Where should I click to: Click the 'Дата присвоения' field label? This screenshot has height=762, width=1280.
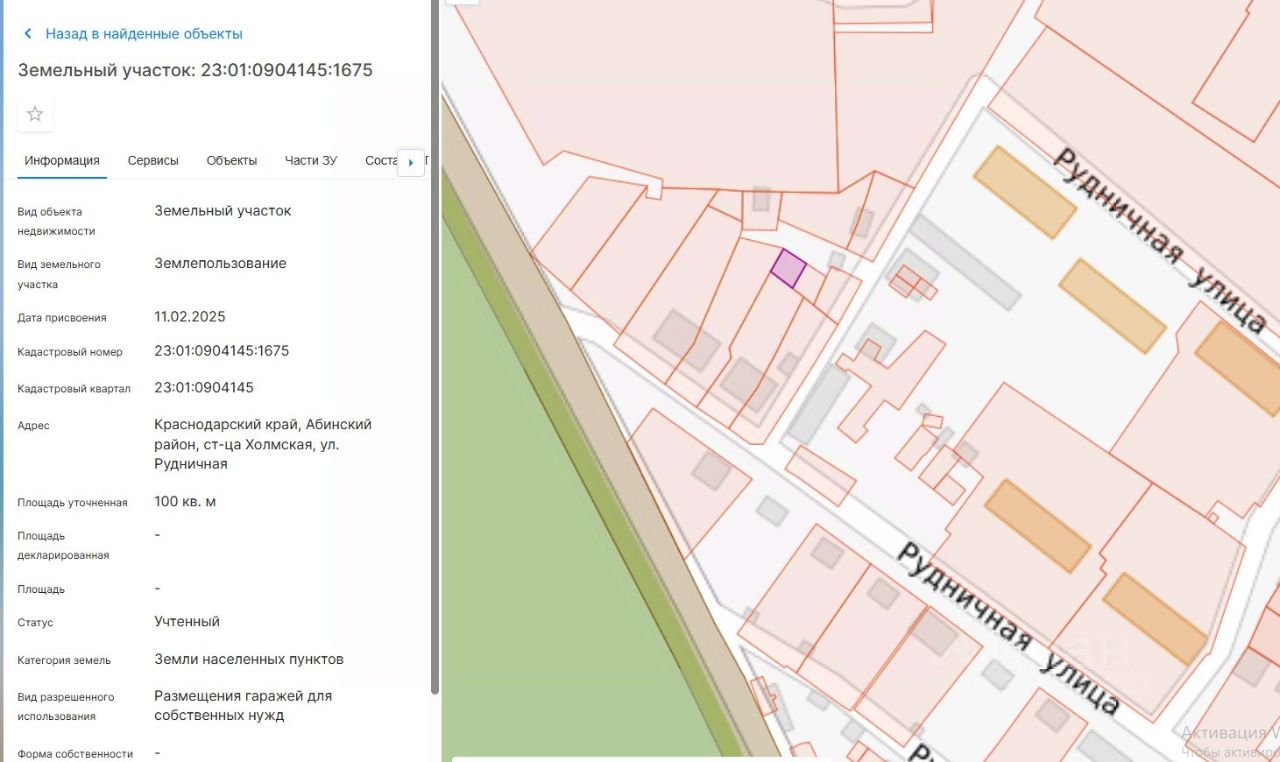[x=62, y=318]
